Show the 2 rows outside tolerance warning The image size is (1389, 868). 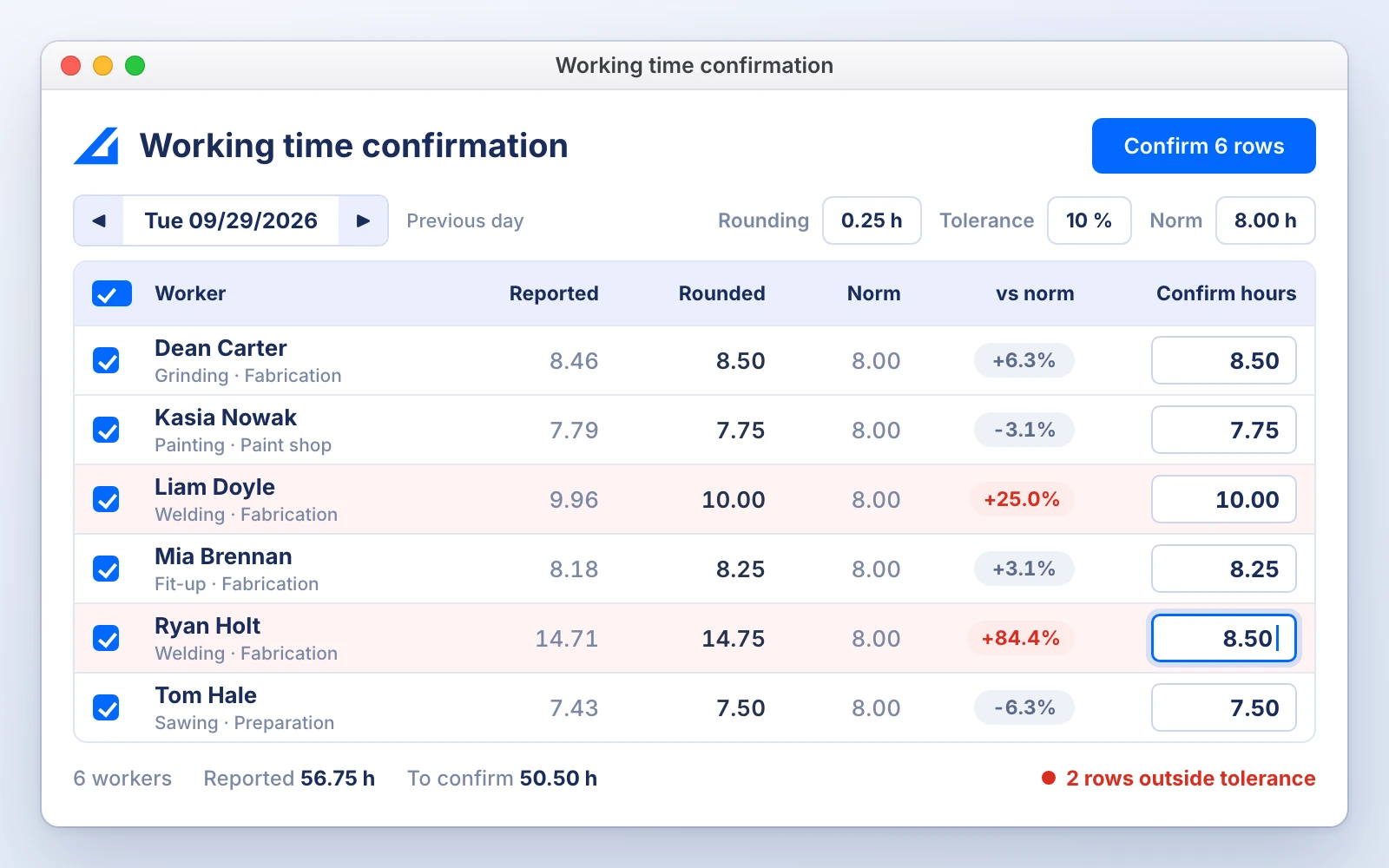click(x=1179, y=779)
